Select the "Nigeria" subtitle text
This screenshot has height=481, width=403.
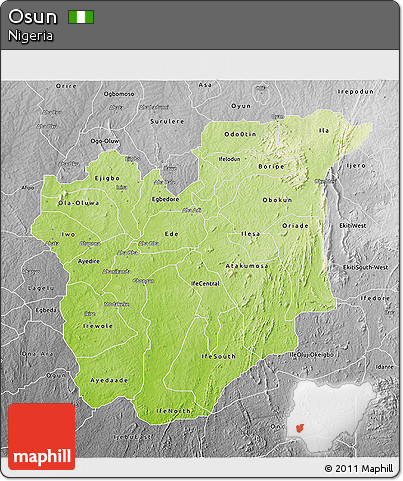pyautogui.click(x=30, y=36)
